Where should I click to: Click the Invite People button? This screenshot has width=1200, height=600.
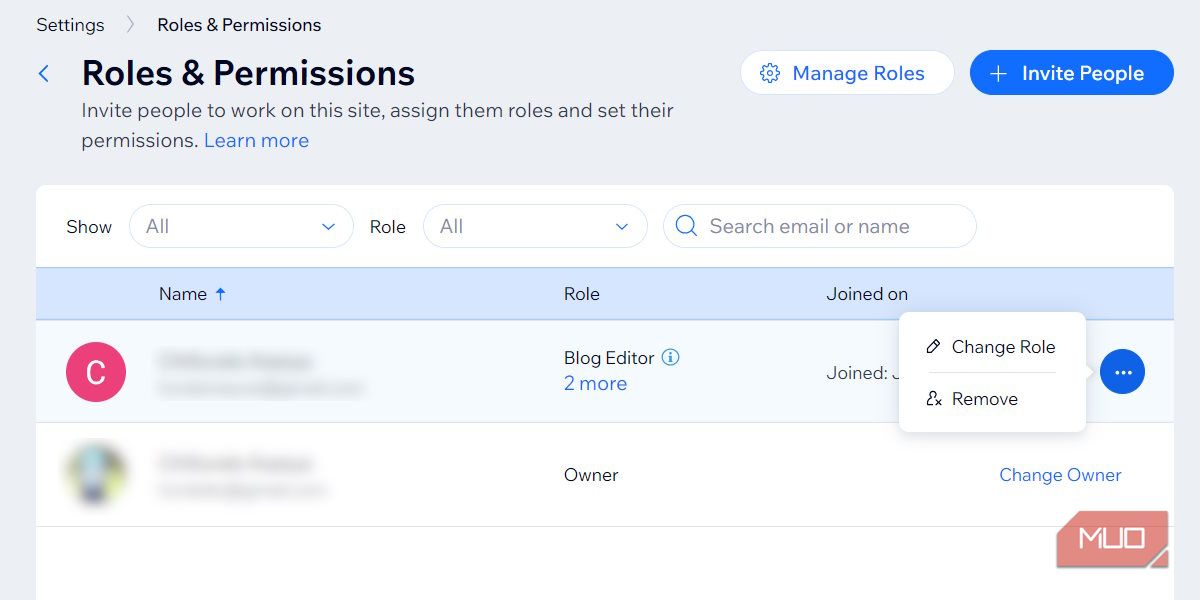click(x=1071, y=73)
